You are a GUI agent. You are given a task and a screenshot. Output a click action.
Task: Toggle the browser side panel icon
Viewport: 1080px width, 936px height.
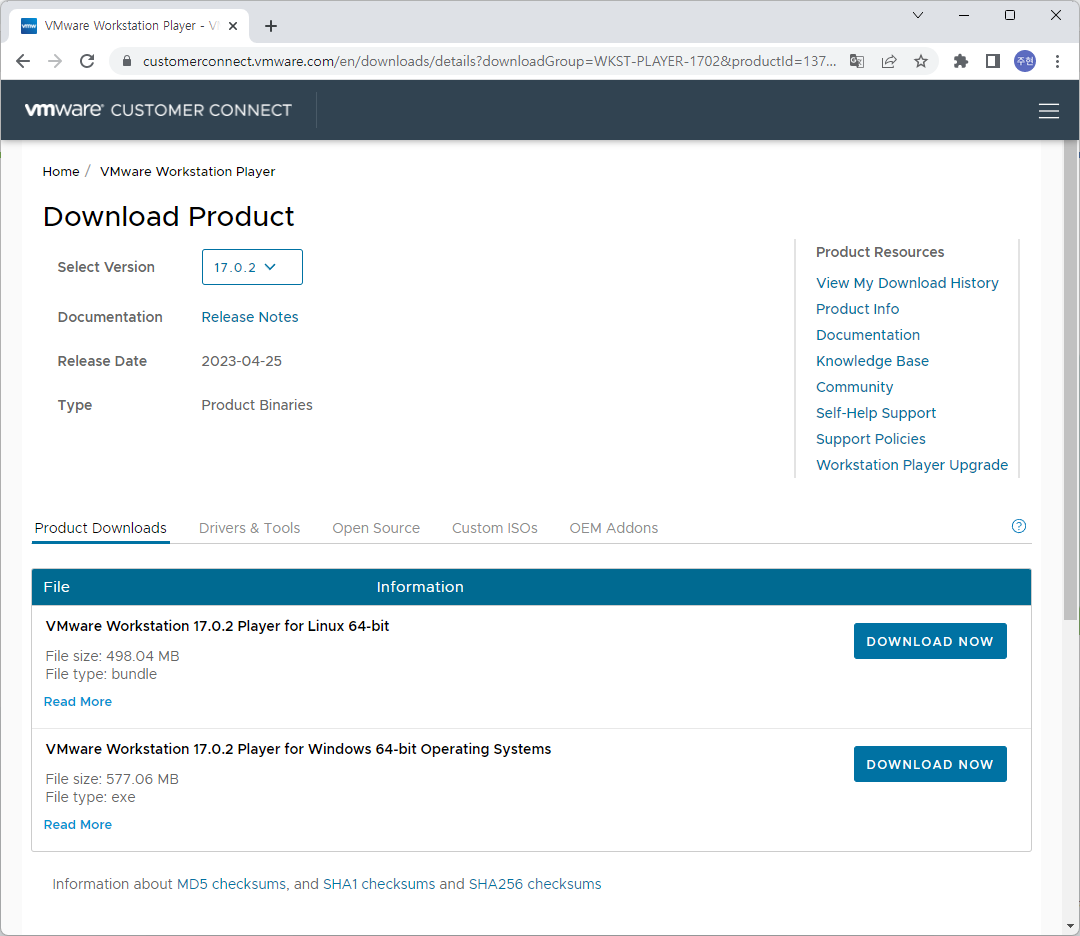point(993,61)
